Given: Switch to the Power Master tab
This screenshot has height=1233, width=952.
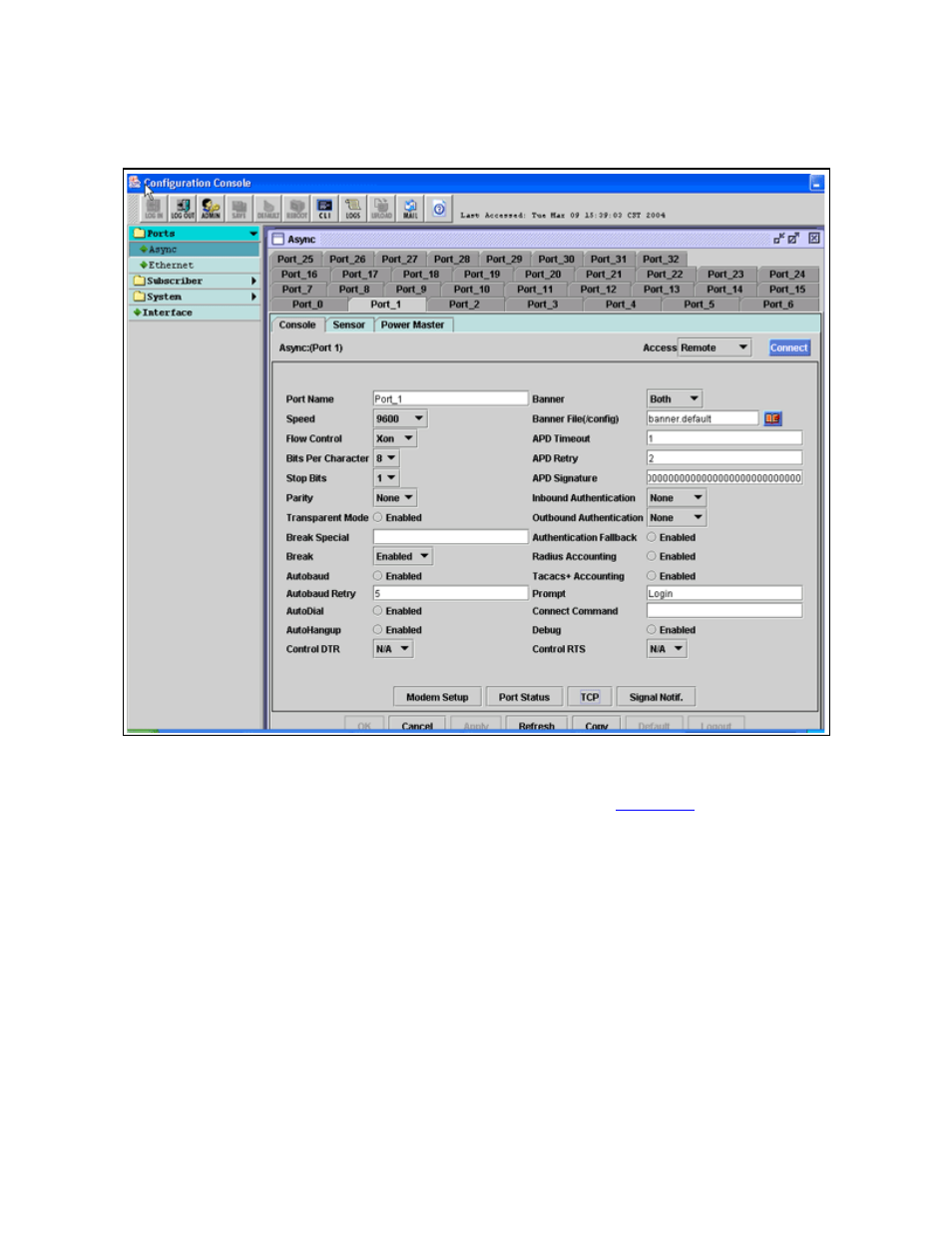Looking at the screenshot, I should point(413,324).
